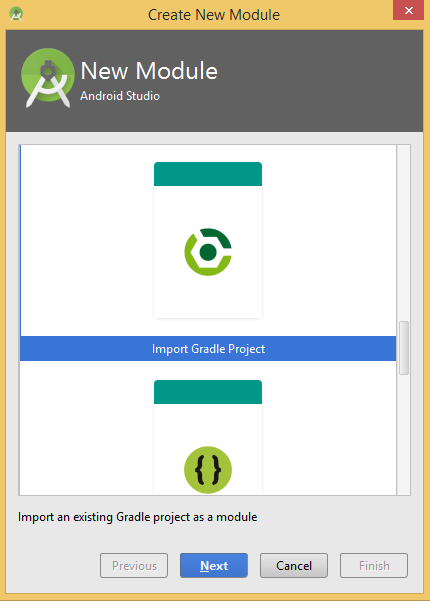Viewport: 430px width, 601px height.
Task: Click the scrollbar track above the thumb
Action: [x=404, y=233]
